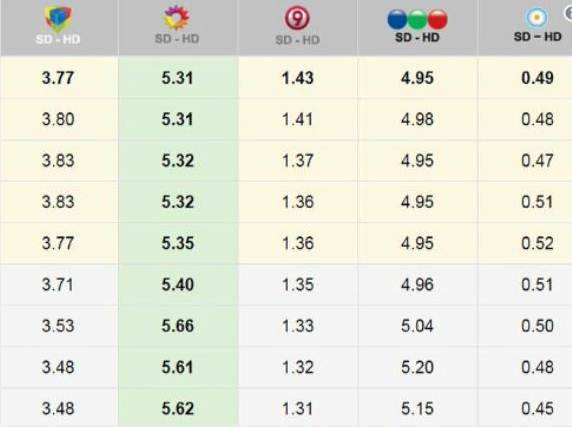Image resolution: width=572 pixels, height=427 pixels.
Task: Select the 5.20 Telefe rating cell
Action: pyautogui.click(x=417, y=367)
